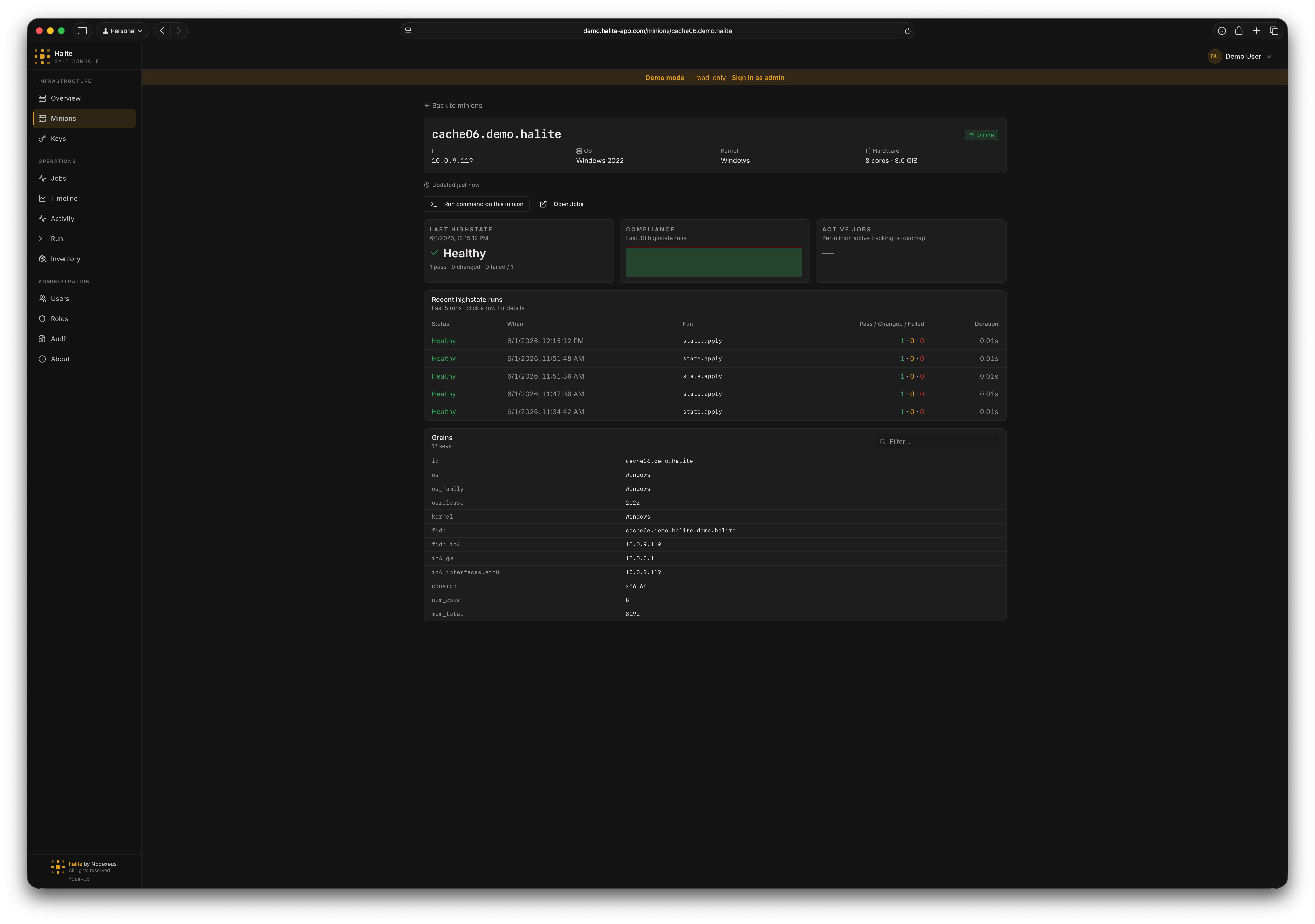Click the footer Halite logo icon
The width and height of the screenshot is (1315, 924).
point(58,867)
